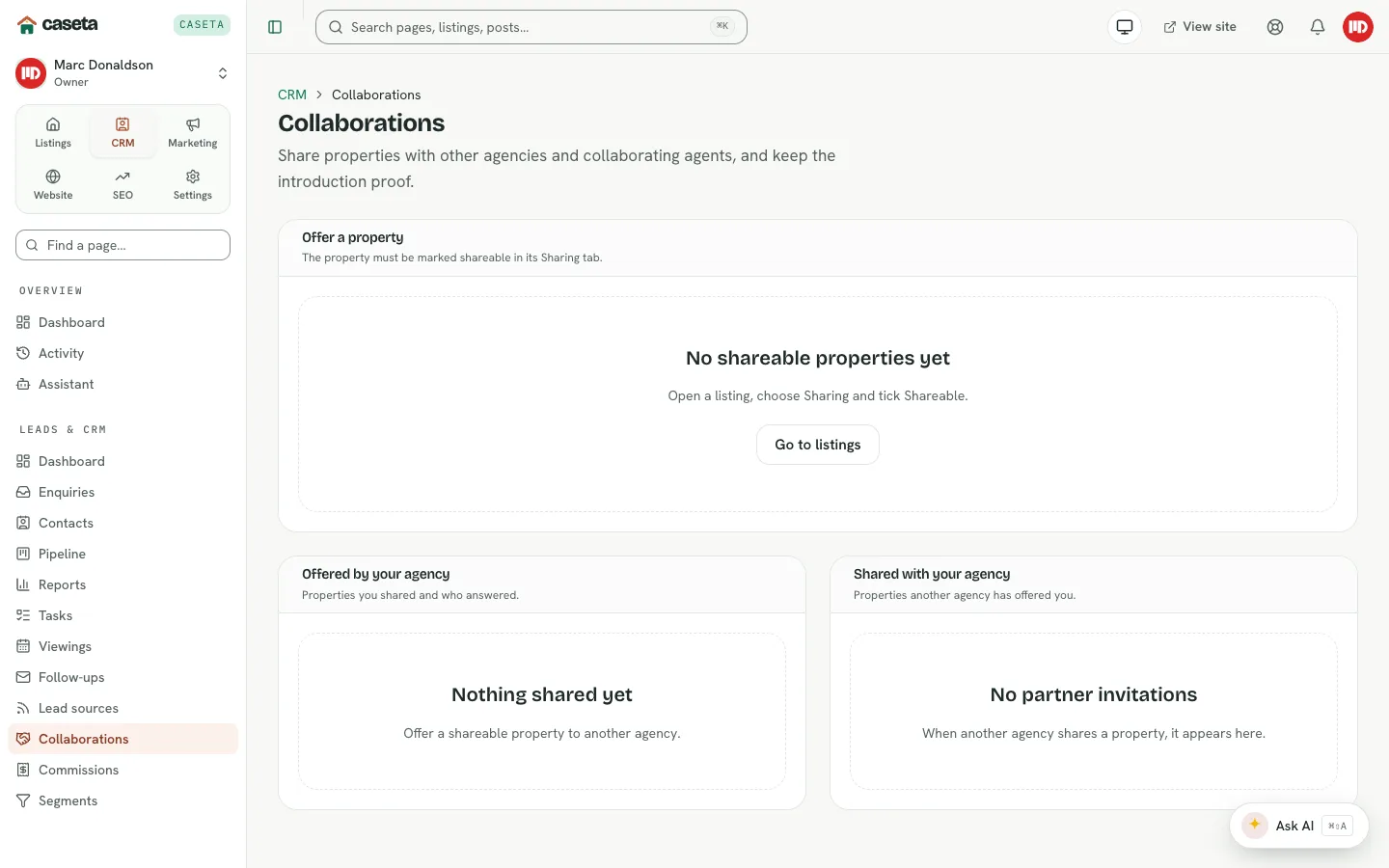Click the CASETA badge label
This screenshot has width=1389, height=868.
[x=202, y=25]
